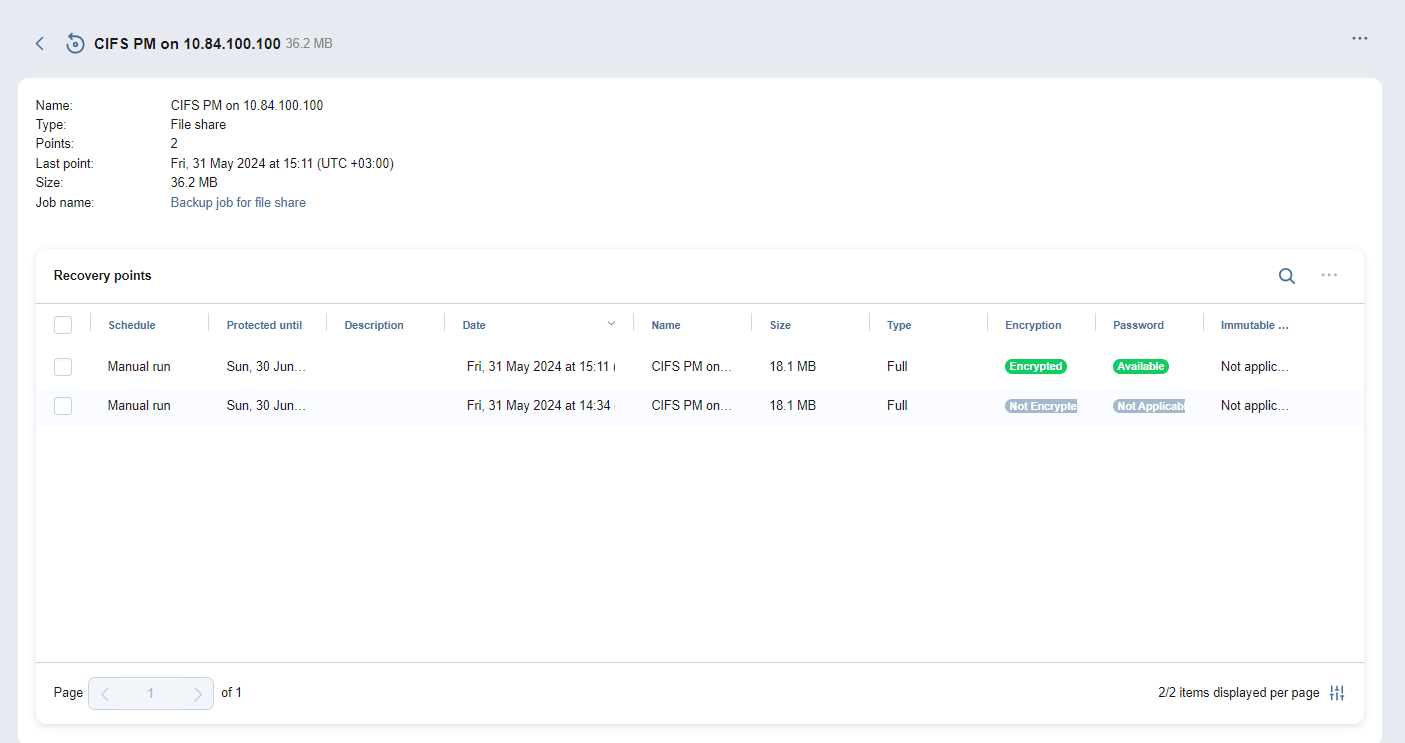
Task: Open the top-right more options menu
Action: 1359,39
